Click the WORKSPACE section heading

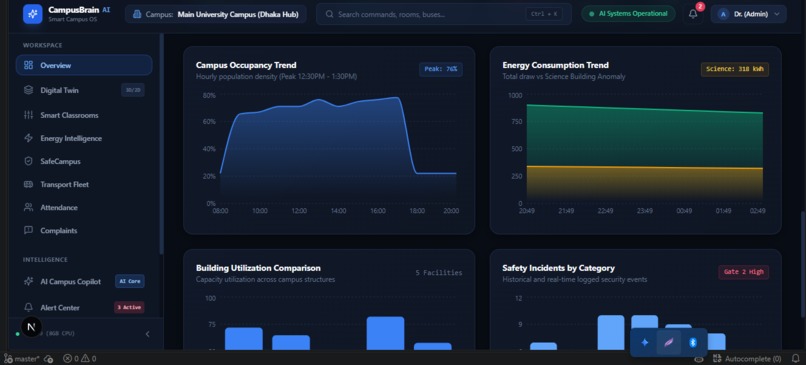[42, 45]
